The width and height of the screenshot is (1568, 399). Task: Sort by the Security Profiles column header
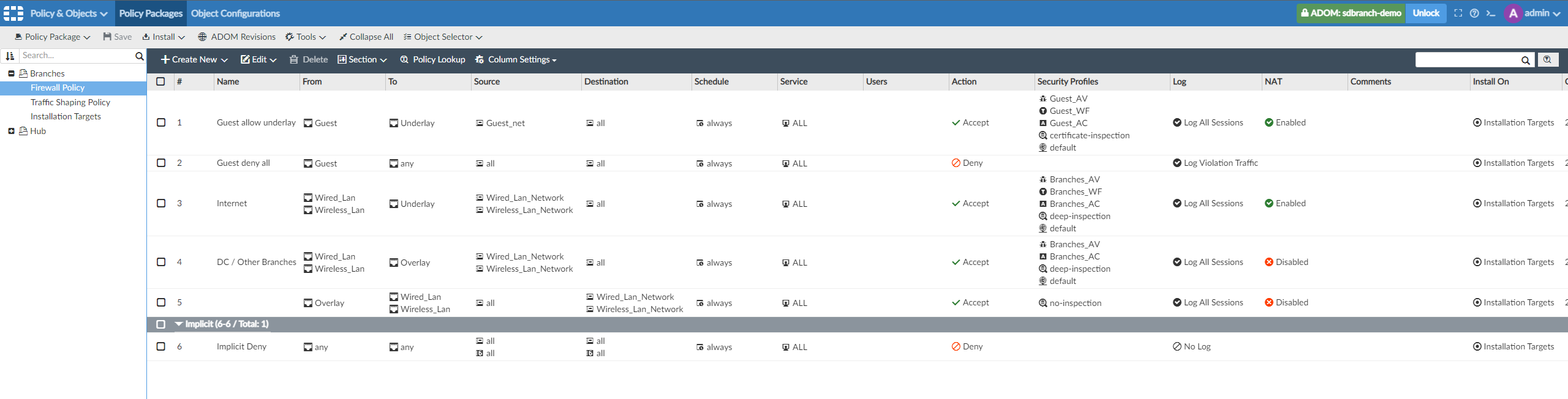(1068, 81)
